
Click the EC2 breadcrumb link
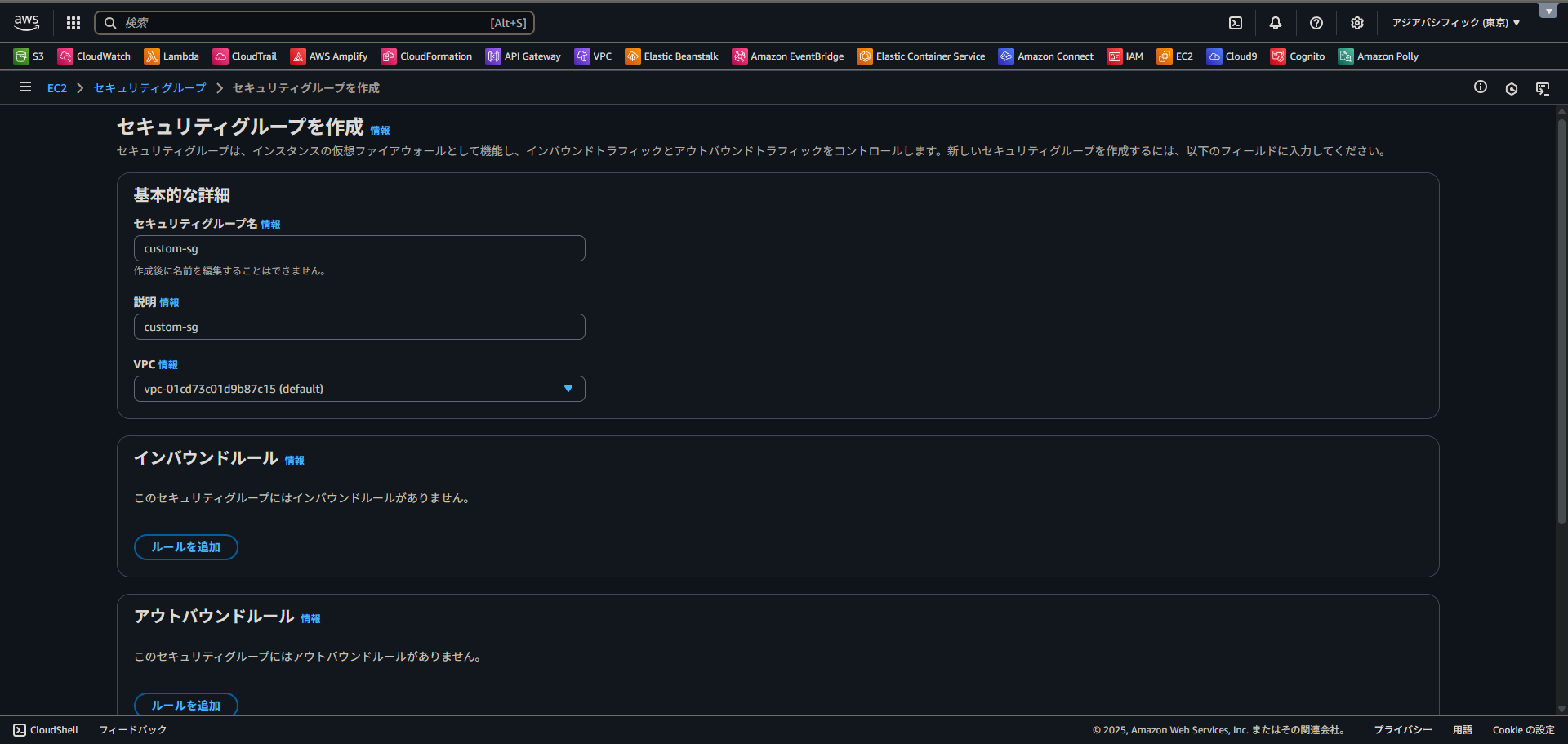tap(57, 88)
